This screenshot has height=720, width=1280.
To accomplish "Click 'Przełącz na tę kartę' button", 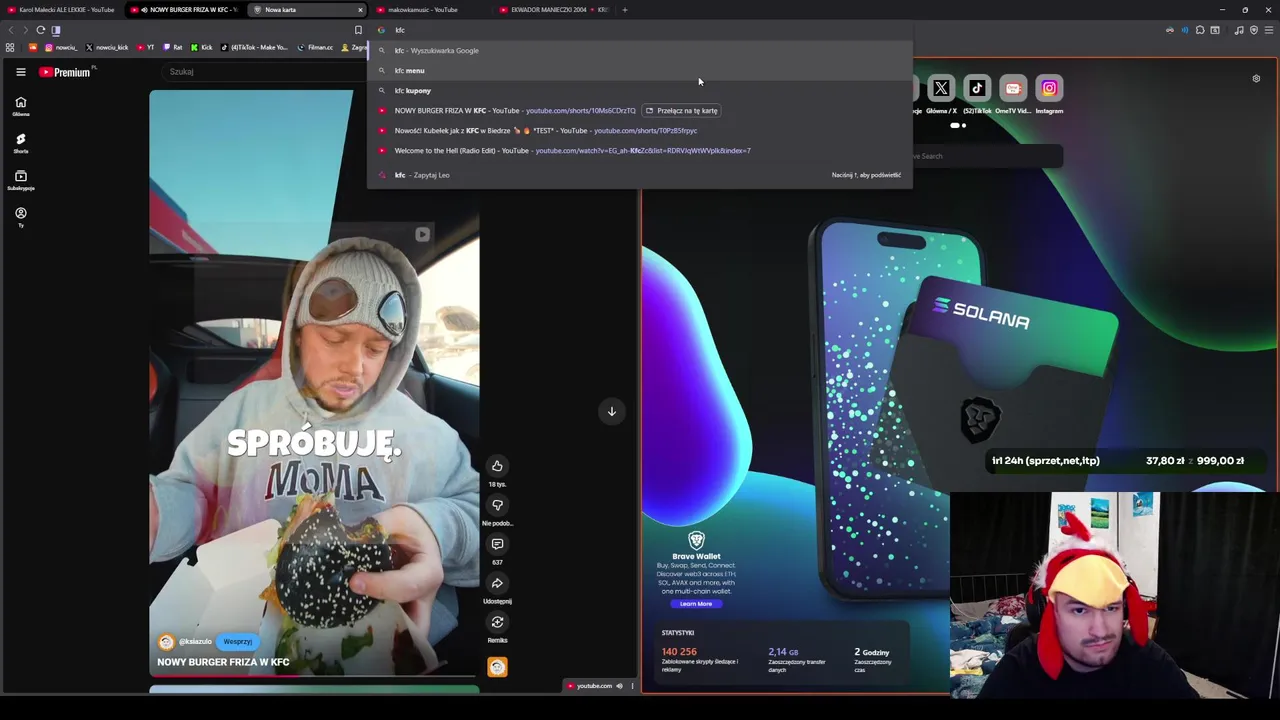I will point(681,111).
